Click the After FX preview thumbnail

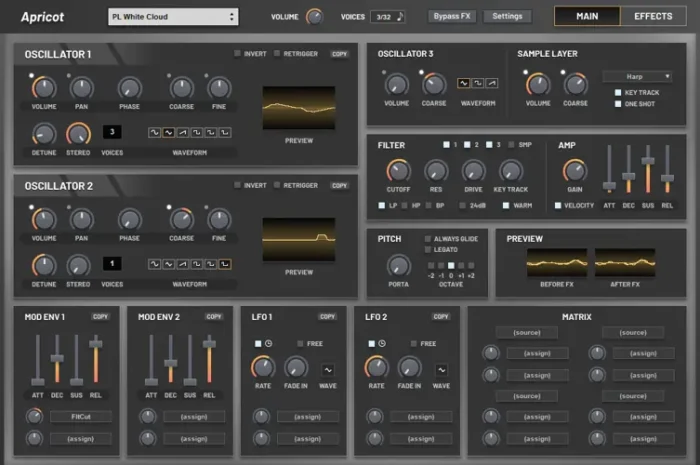tap(625, 263)
